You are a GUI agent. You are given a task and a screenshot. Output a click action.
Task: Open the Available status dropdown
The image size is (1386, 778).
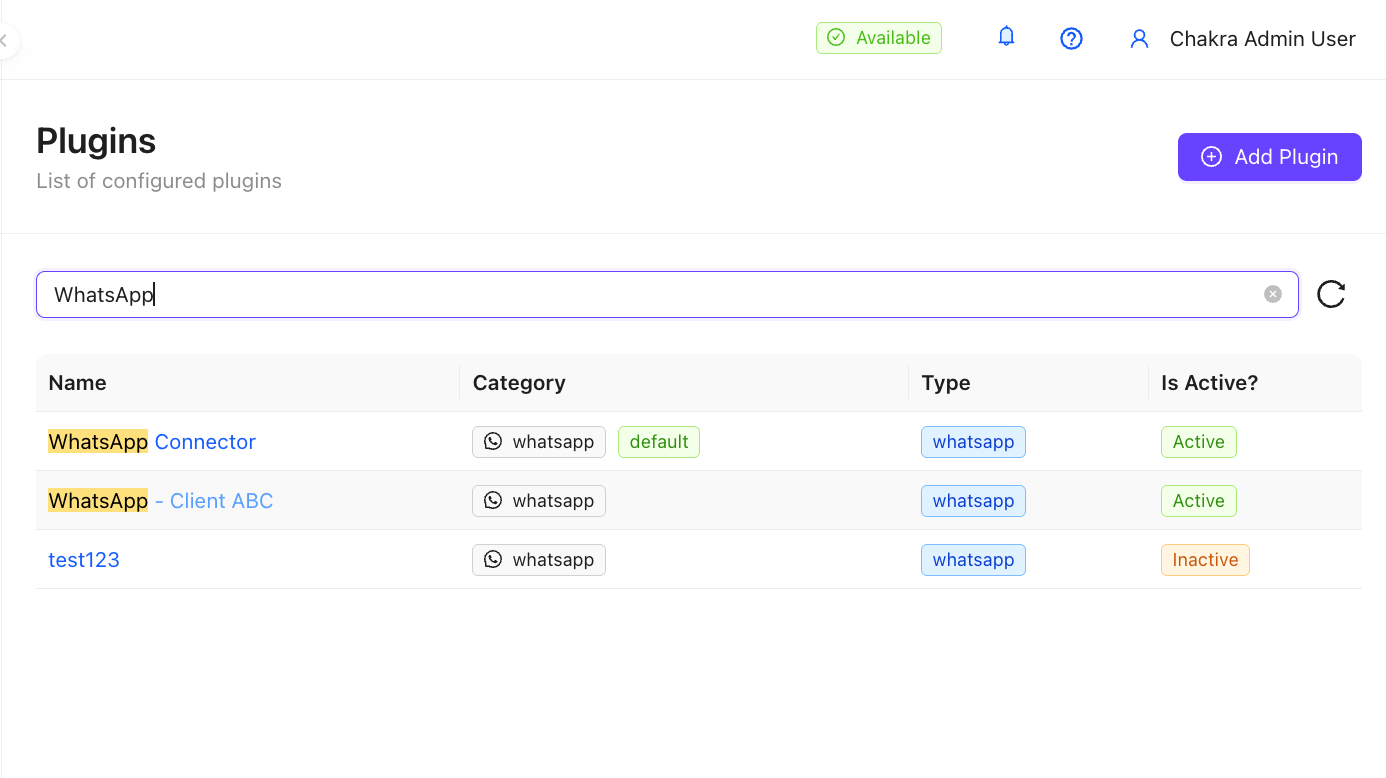878,37
